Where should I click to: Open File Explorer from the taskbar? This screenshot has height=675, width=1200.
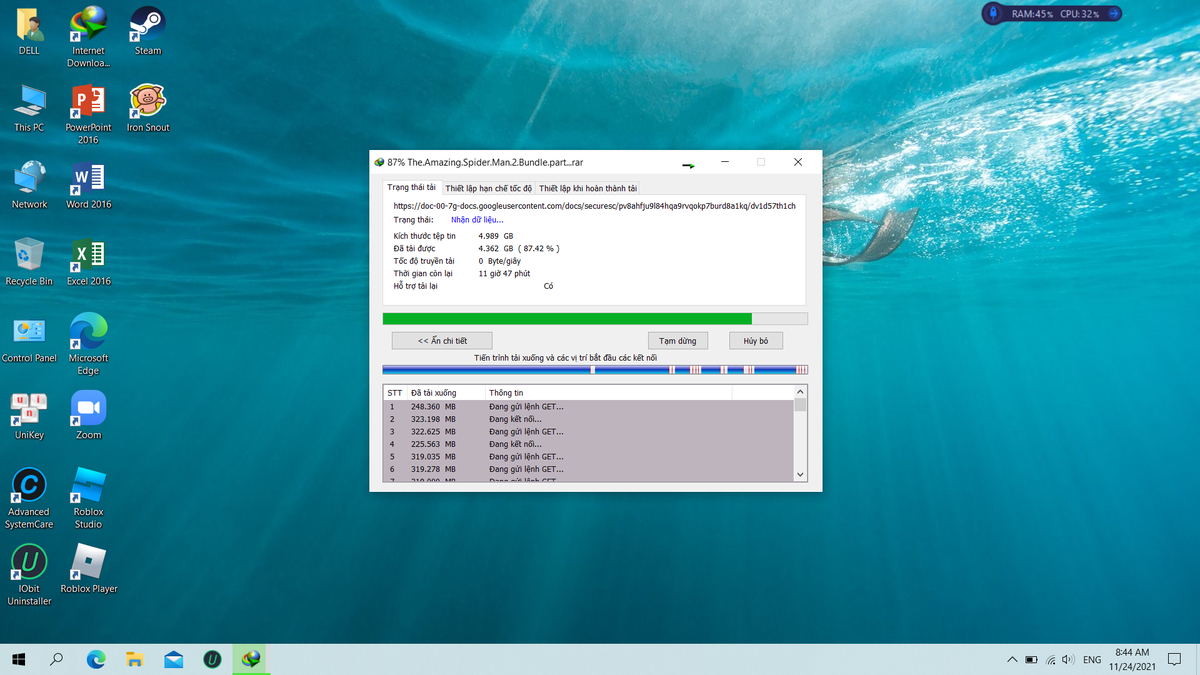coord(134,659)
